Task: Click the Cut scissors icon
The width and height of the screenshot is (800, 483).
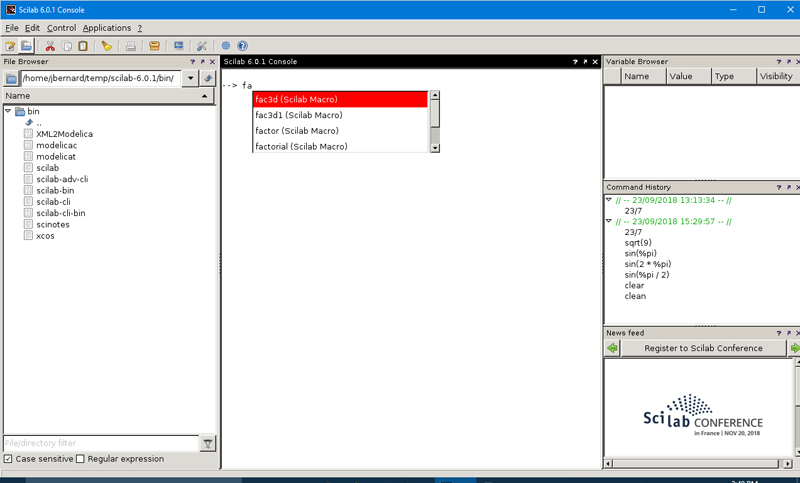Action: (50, 46)
